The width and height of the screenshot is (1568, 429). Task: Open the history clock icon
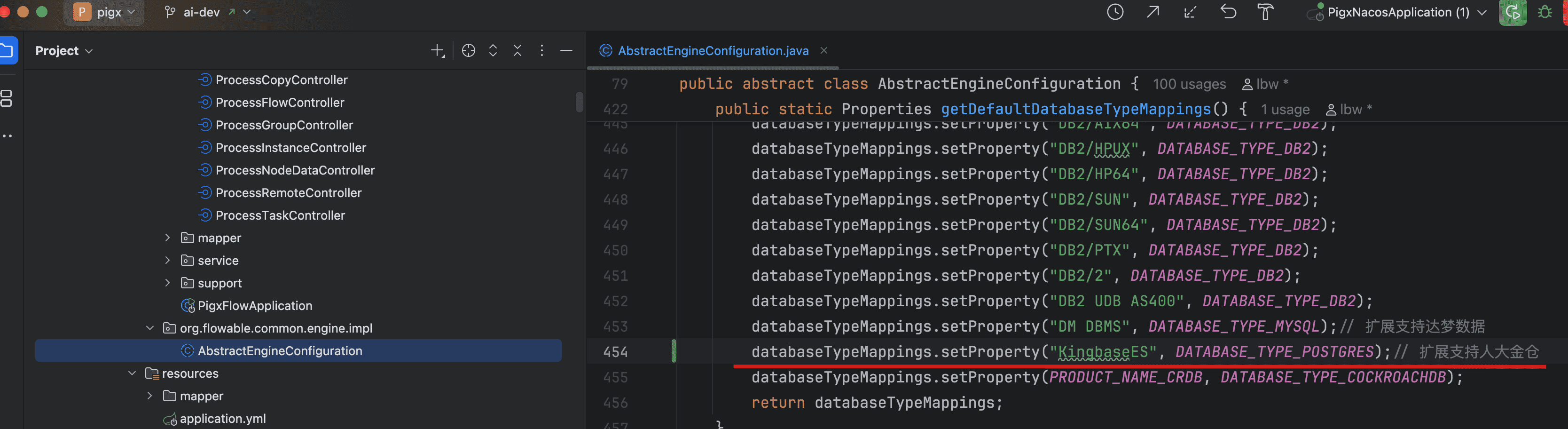1114,12
